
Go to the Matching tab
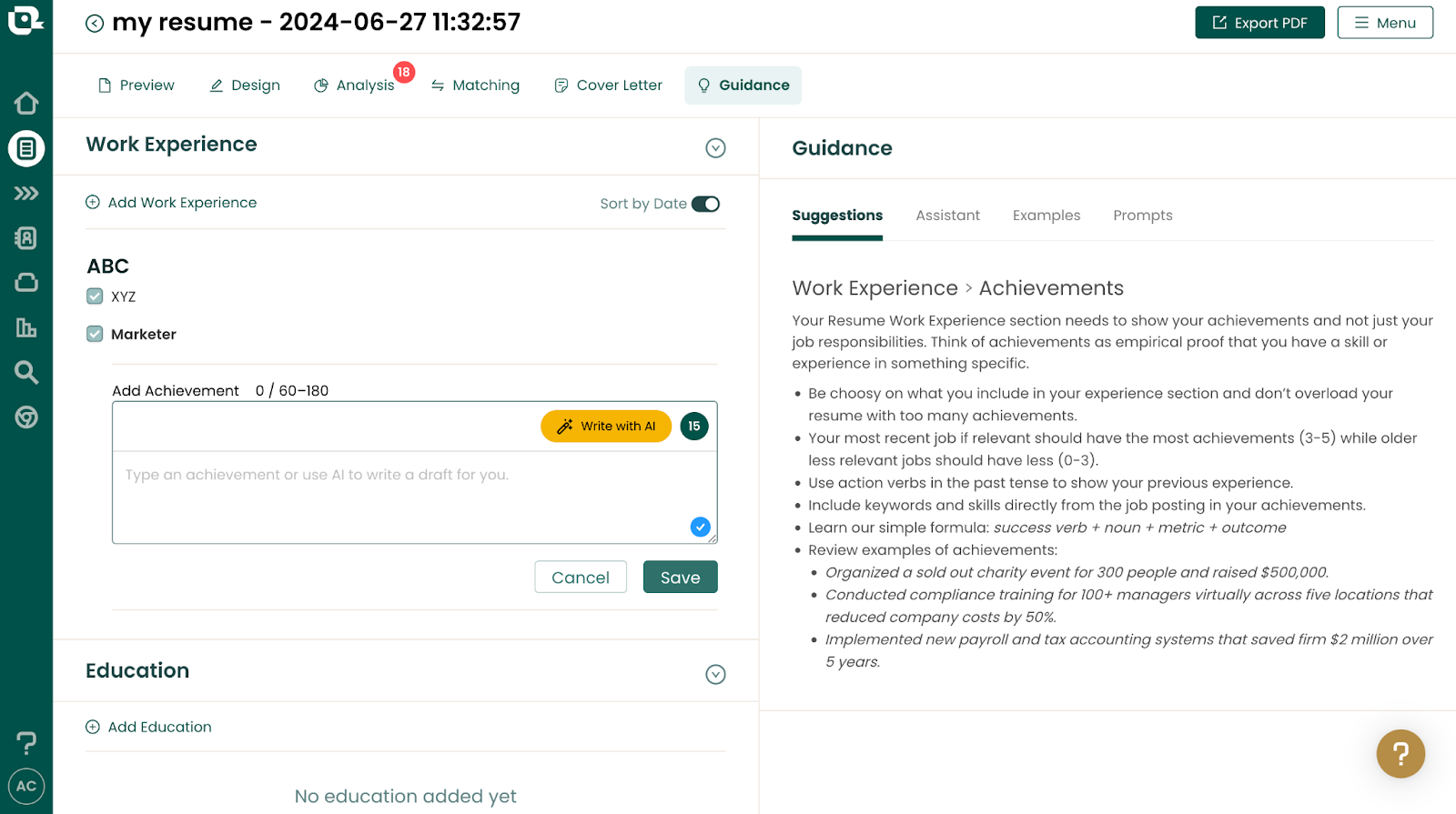click(x=475, y=85)
